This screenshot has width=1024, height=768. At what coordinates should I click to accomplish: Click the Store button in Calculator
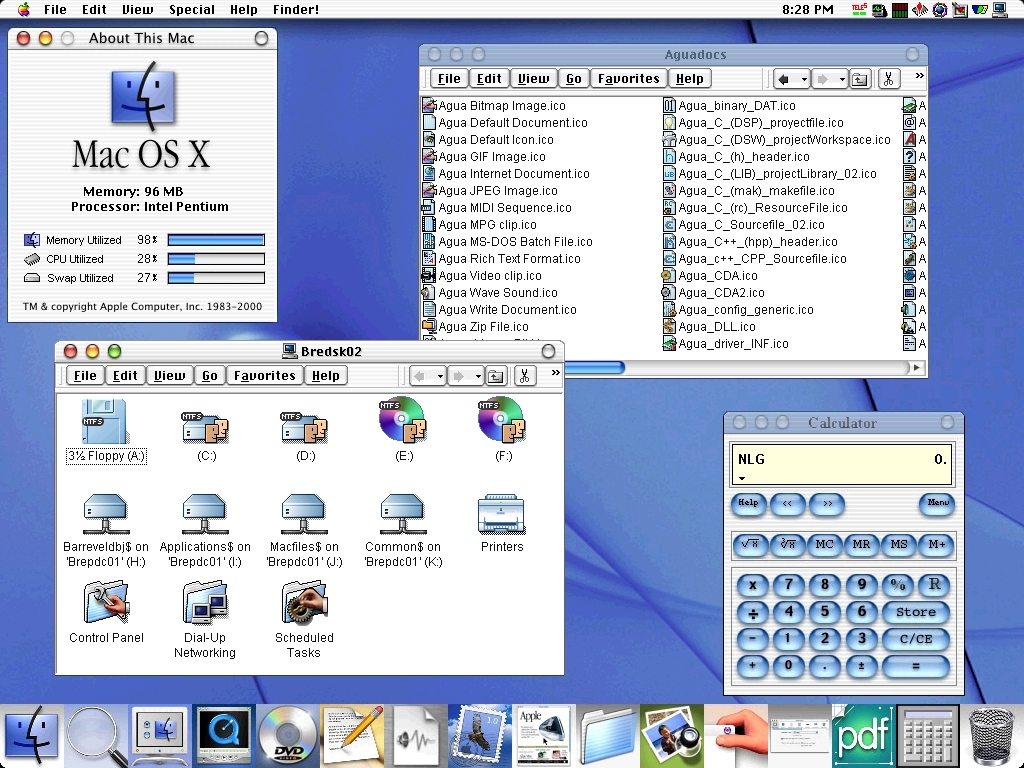point(916,612)
